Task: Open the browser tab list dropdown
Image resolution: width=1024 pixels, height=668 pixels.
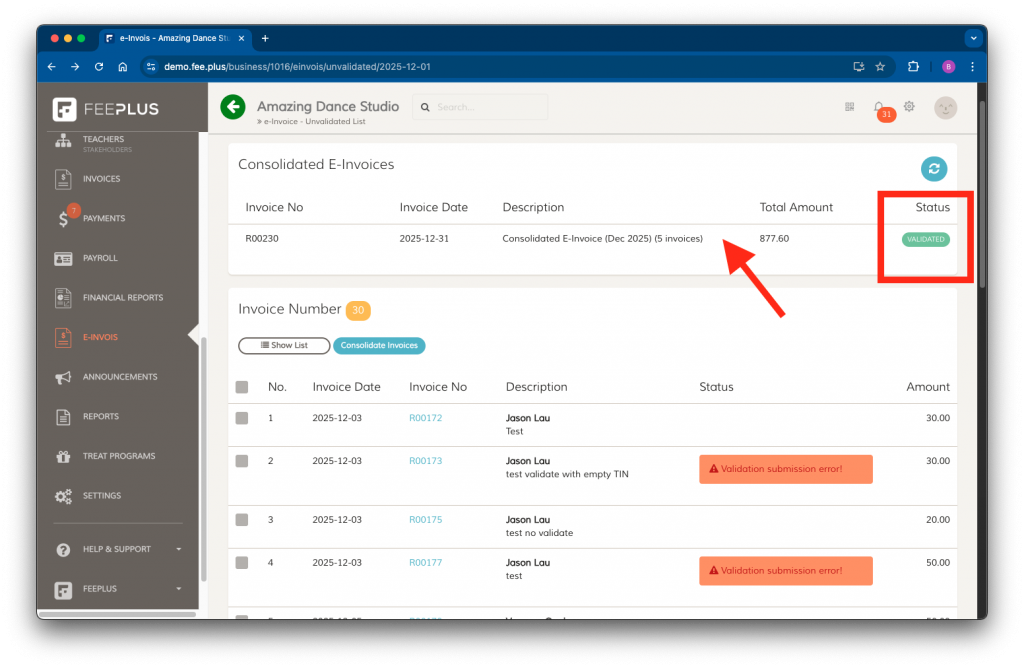Action: (972, 38)
